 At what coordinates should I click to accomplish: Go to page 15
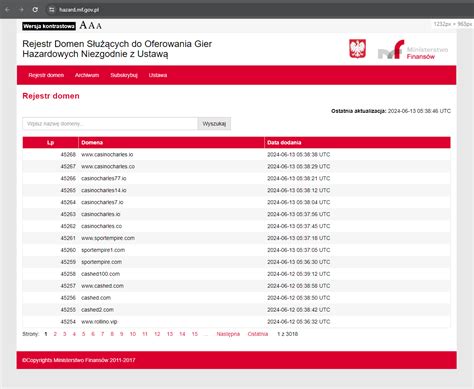[195, 334]
